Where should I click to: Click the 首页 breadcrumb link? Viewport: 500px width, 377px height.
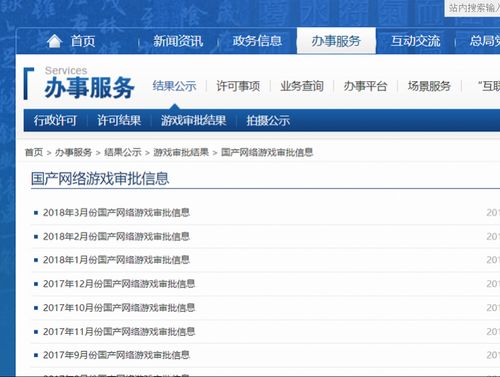pos(34,152)
